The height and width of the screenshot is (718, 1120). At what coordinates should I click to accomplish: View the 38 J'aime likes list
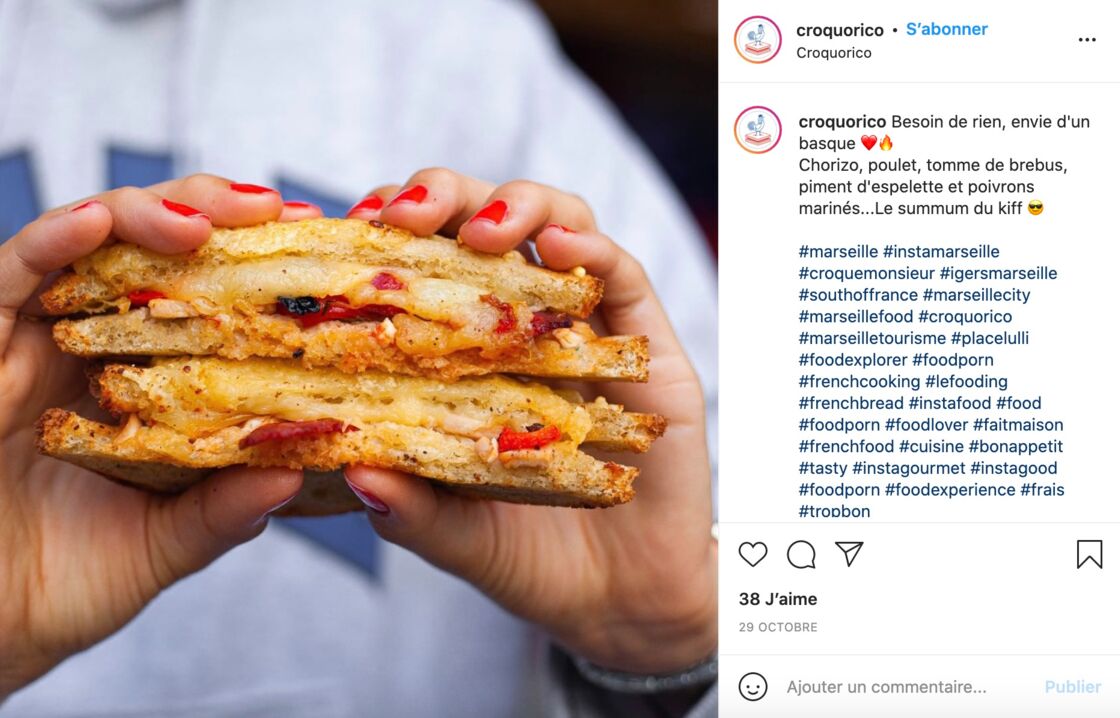click(x=778, y=599)
